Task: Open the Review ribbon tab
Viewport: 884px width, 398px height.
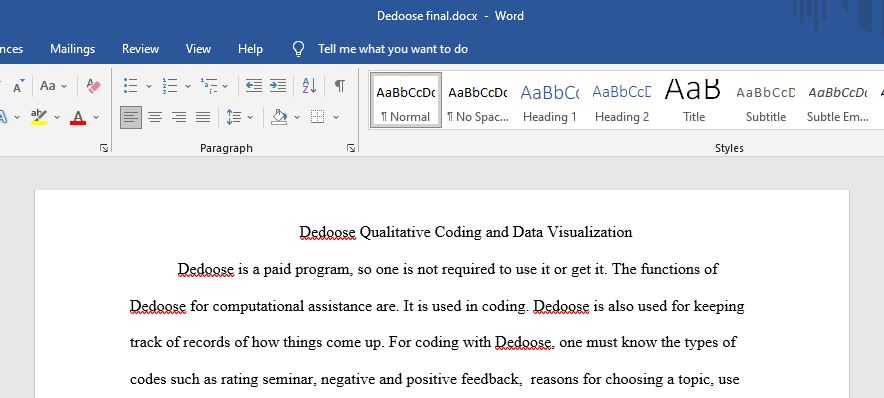Action: coord(140,49)
